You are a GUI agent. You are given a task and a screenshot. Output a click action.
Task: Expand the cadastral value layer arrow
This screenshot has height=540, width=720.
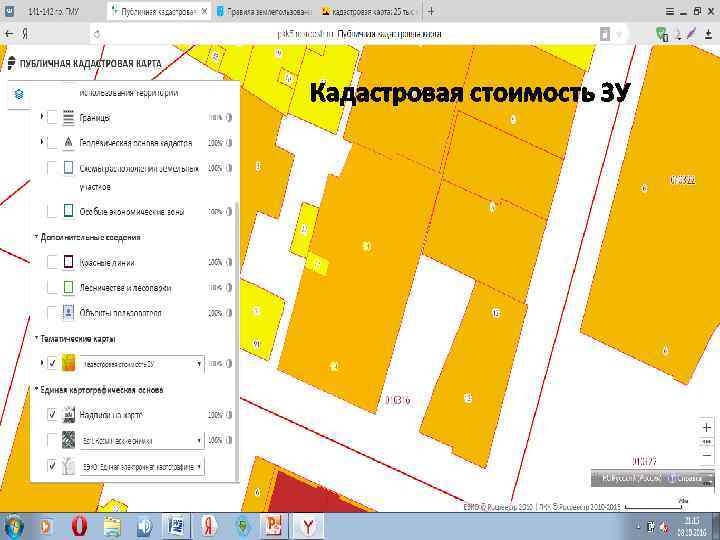42,362
